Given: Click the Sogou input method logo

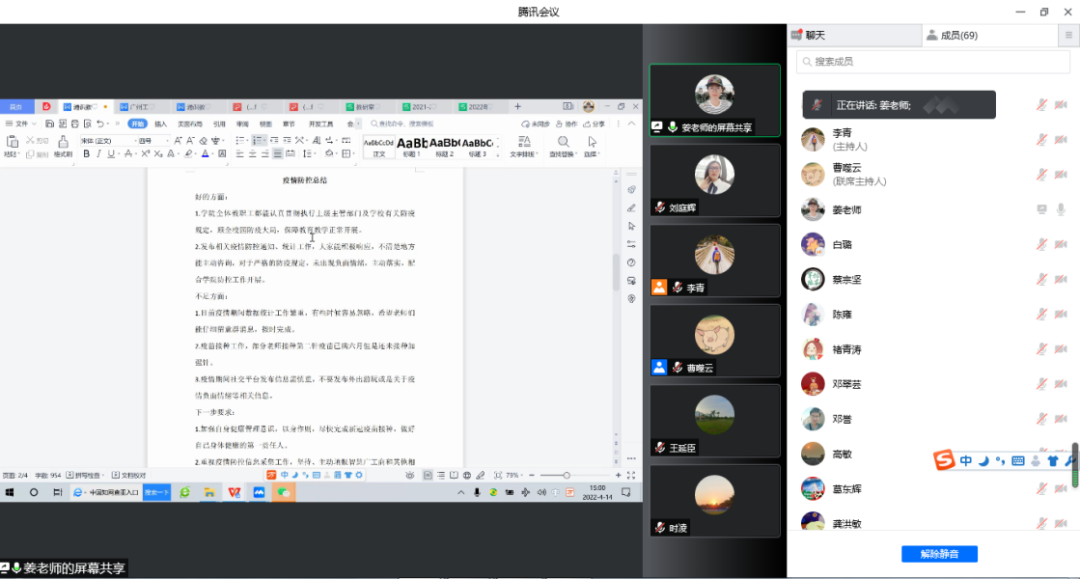Looking at the screenshot, I should (945, 460).
